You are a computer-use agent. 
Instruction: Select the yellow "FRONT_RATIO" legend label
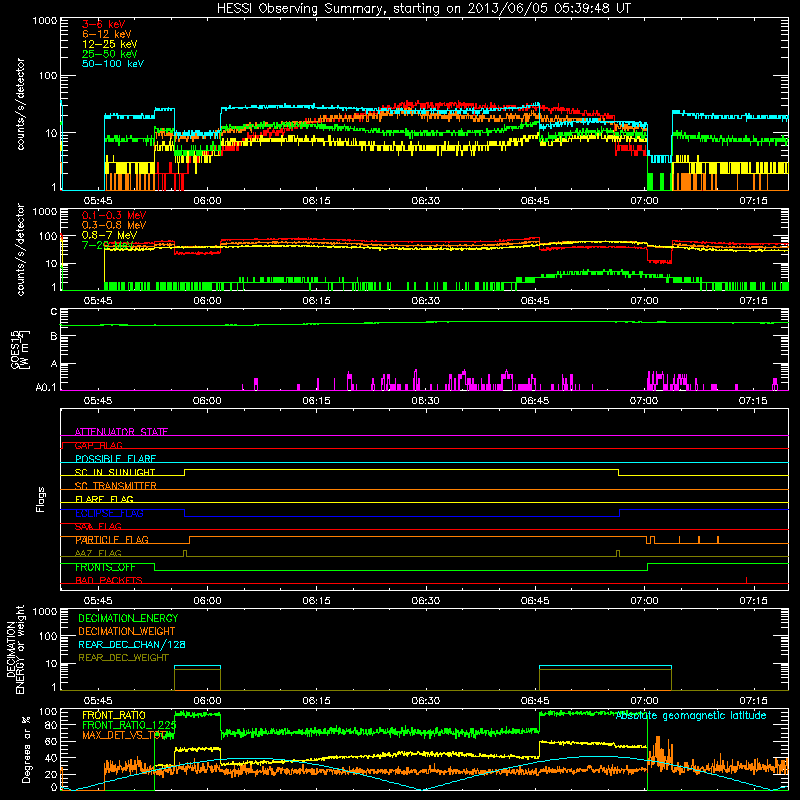(x=114, y=715)
